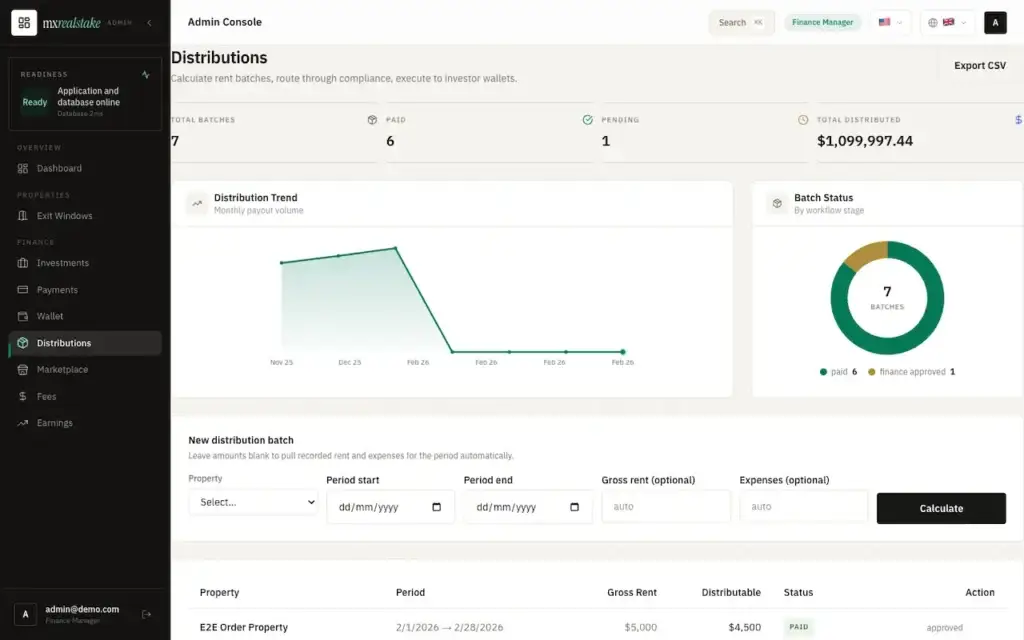Click the globe icon in the header
This screenshot has height=640, width=1024.
[x=933, y=23]
